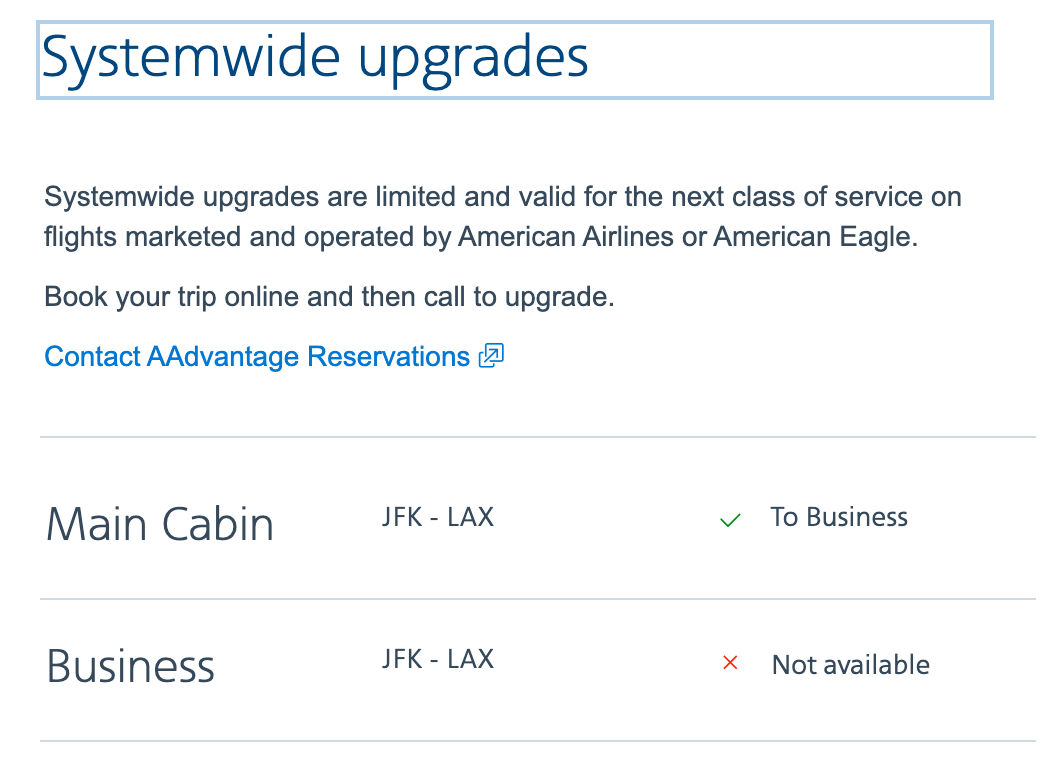Click the green checkmark next to To Business
Screen dimensions: 1042x758
[731, 519]
